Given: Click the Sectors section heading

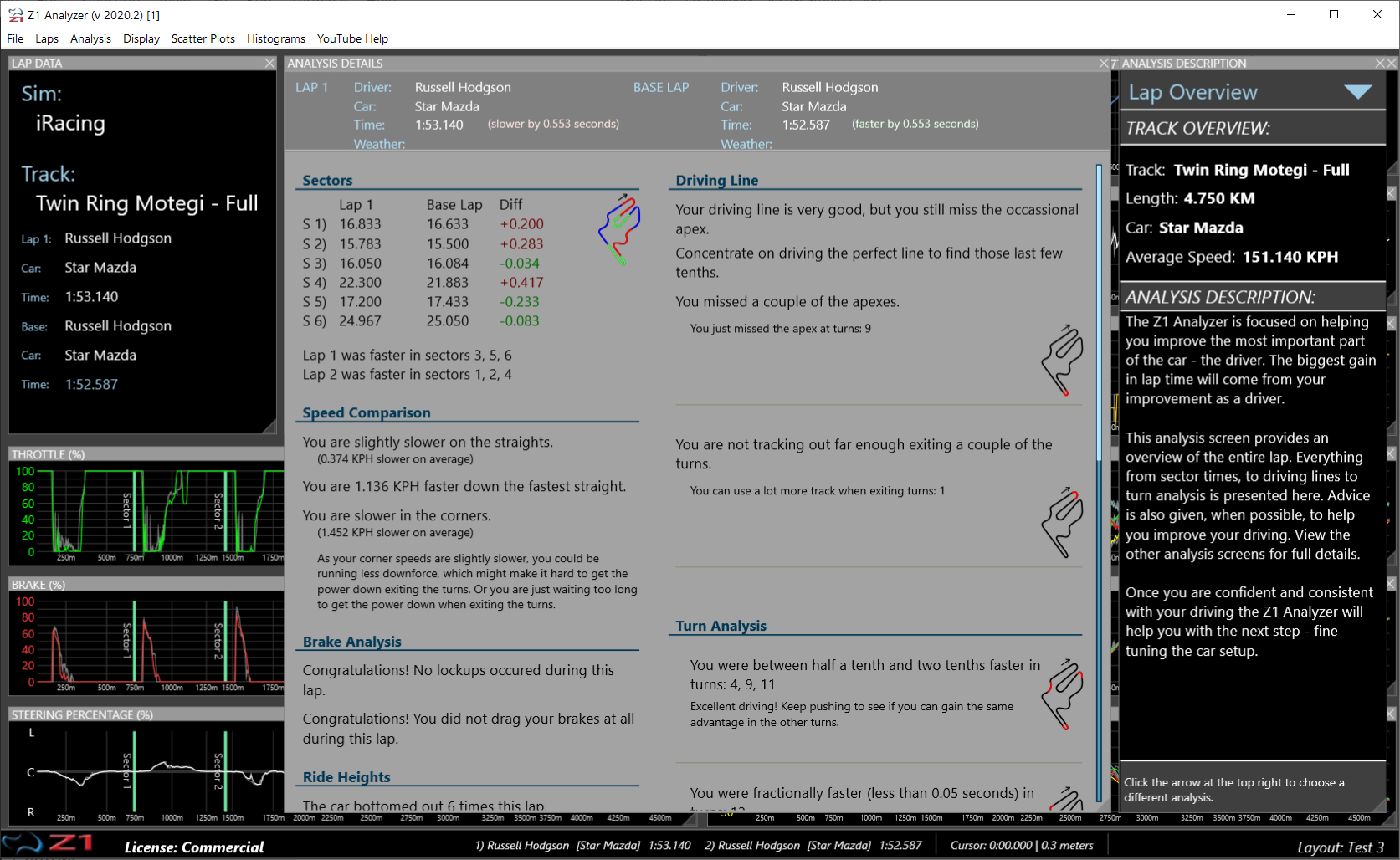Looking at the screenshot, I should (x=327, y=180).
